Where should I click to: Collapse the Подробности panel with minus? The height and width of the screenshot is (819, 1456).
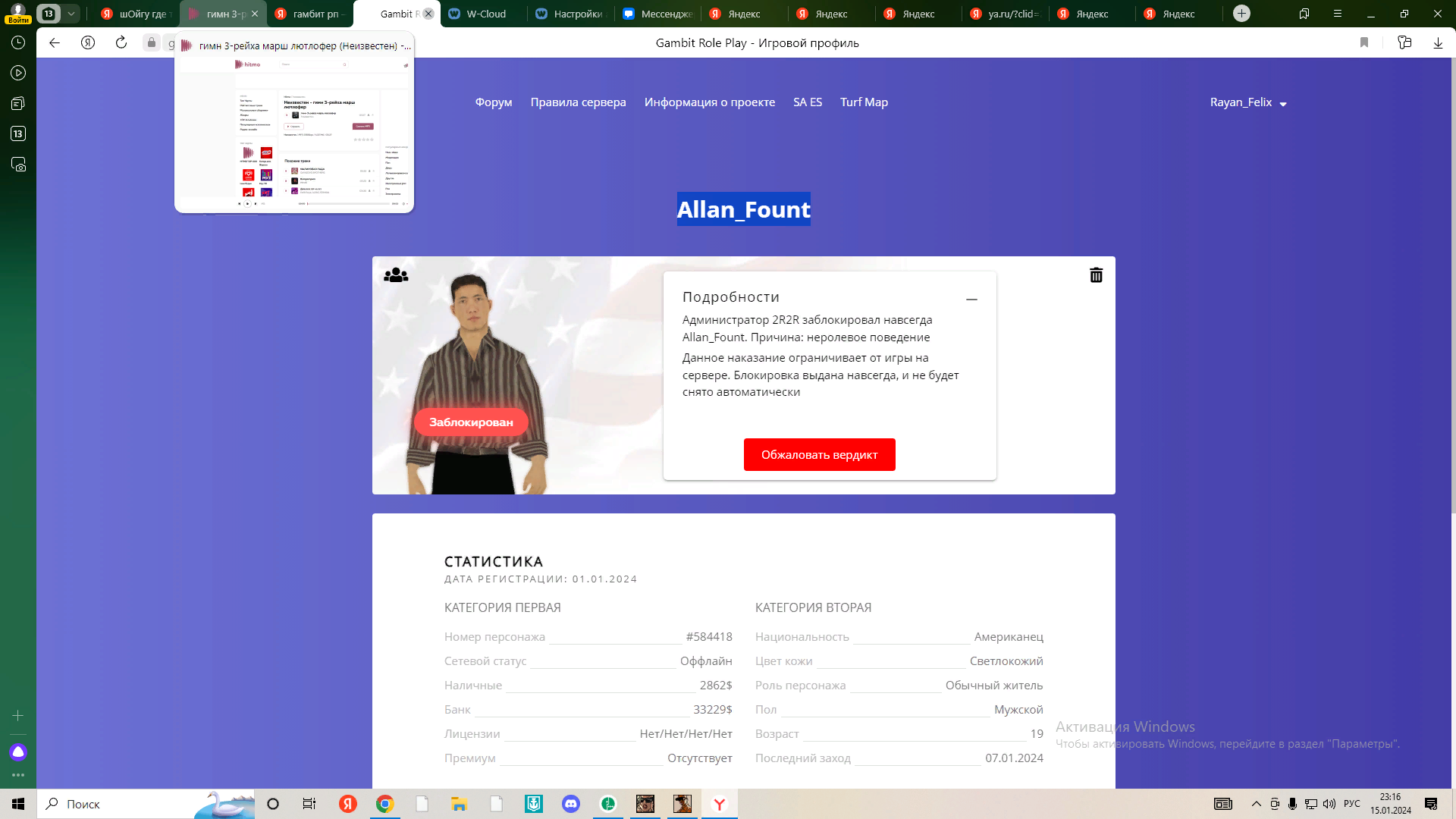pos(971,300)
